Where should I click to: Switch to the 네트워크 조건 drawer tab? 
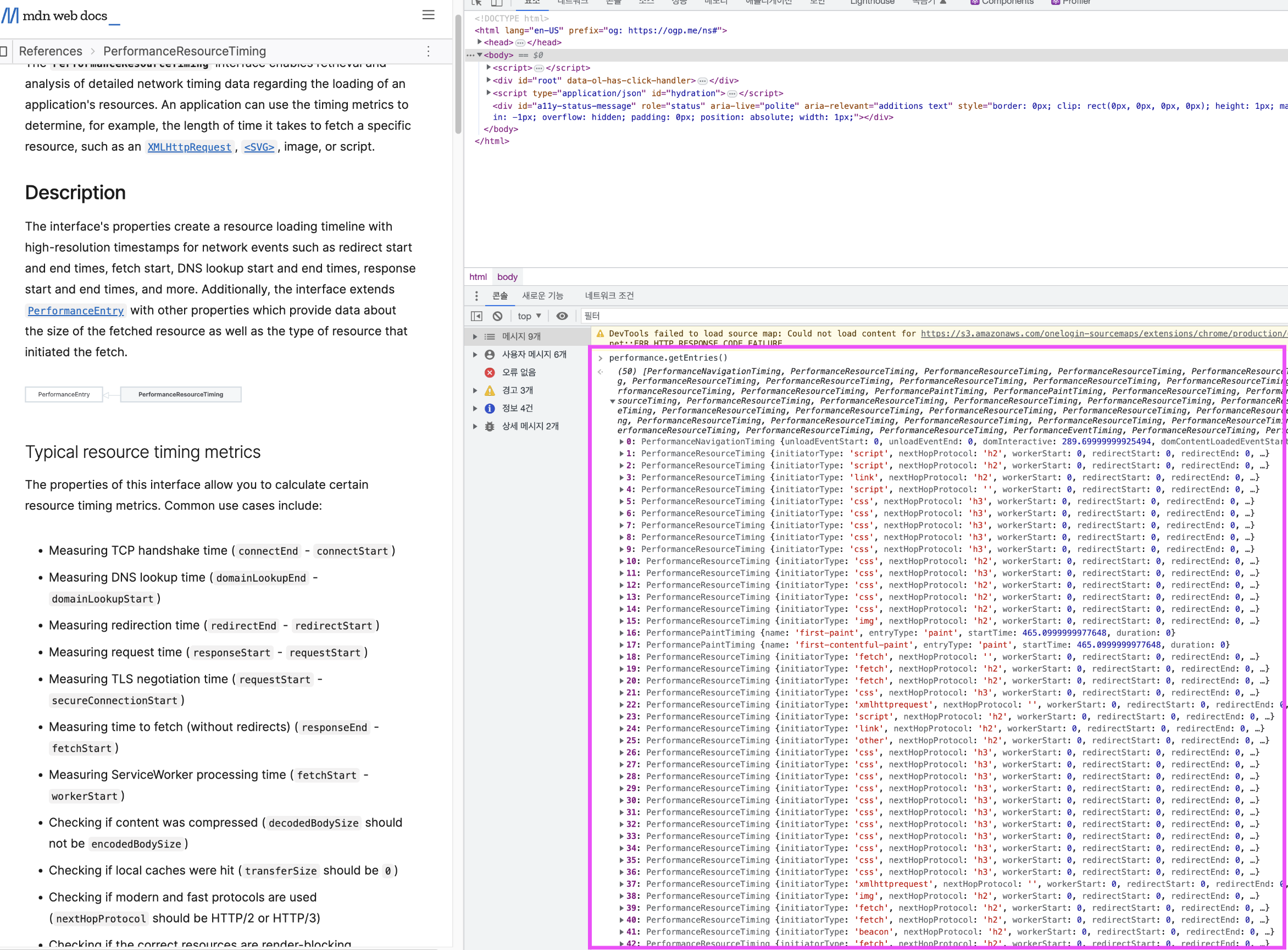[x=609, y=296]
